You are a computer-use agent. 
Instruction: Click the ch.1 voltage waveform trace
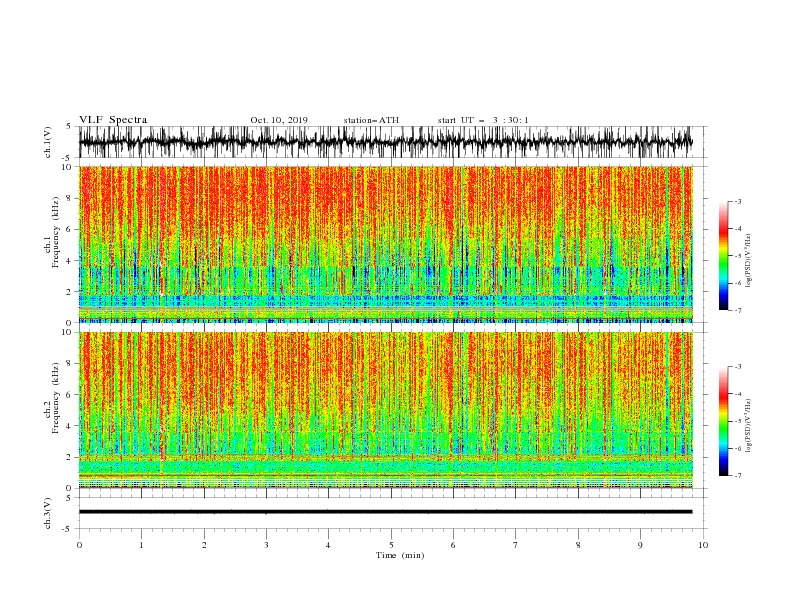[x=385, y=142]
